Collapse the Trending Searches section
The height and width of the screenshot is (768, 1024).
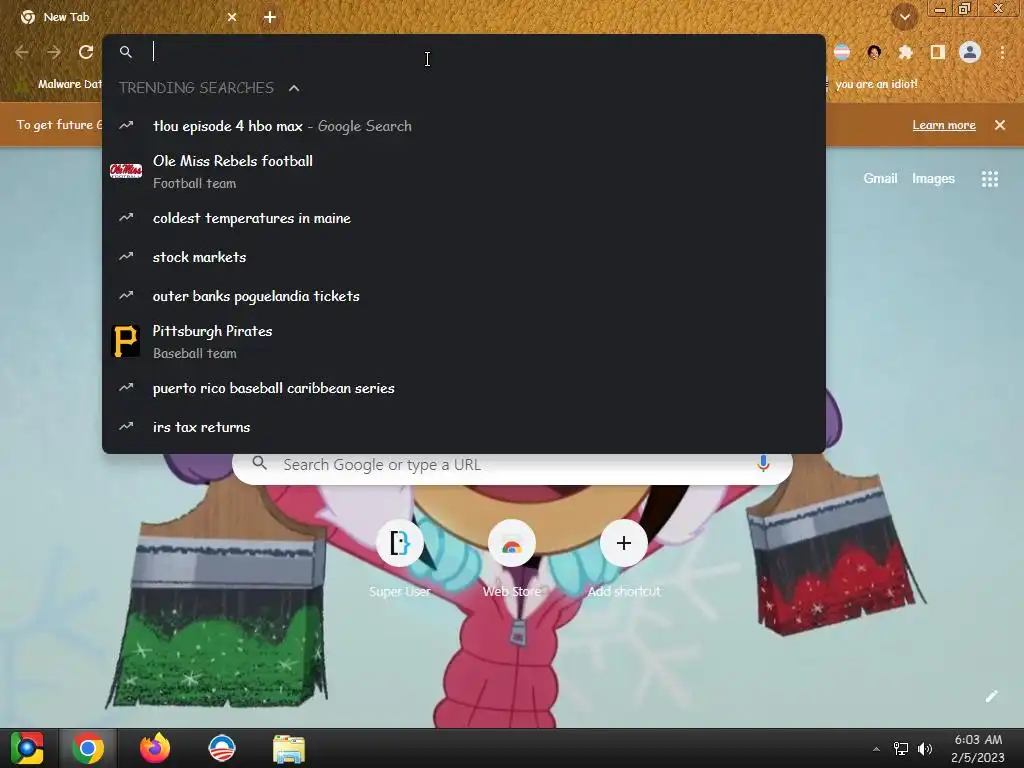(x=294, y=88)
